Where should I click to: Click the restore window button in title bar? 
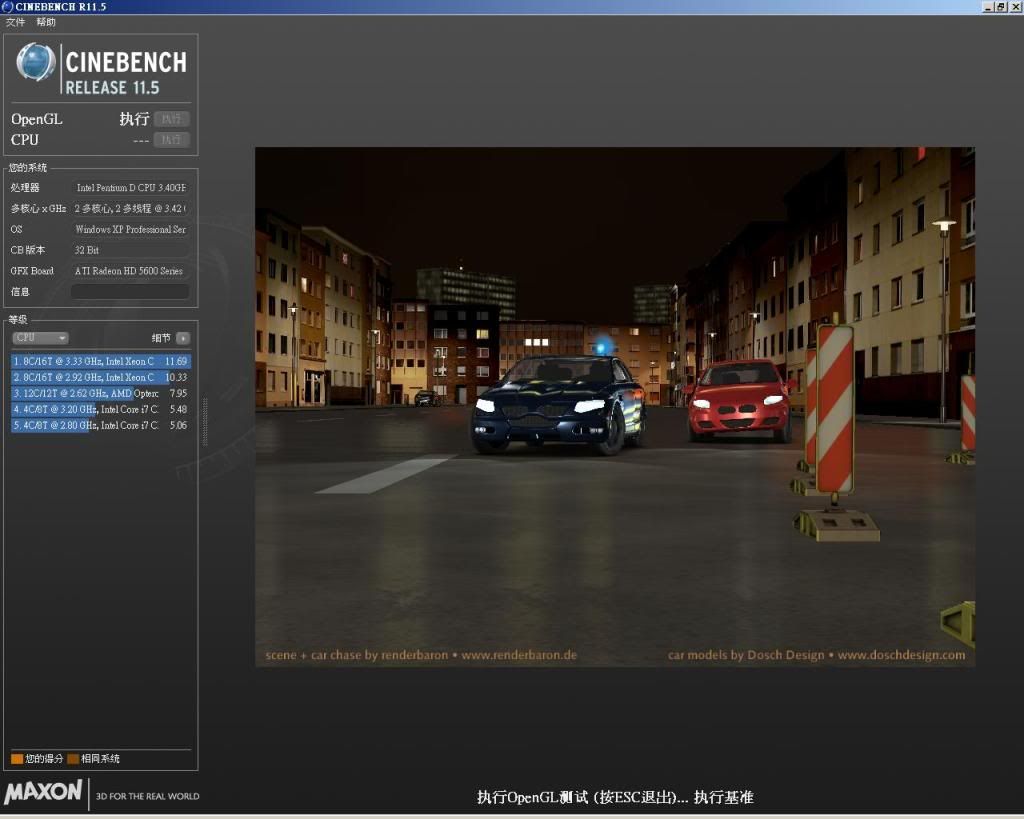1000,7
